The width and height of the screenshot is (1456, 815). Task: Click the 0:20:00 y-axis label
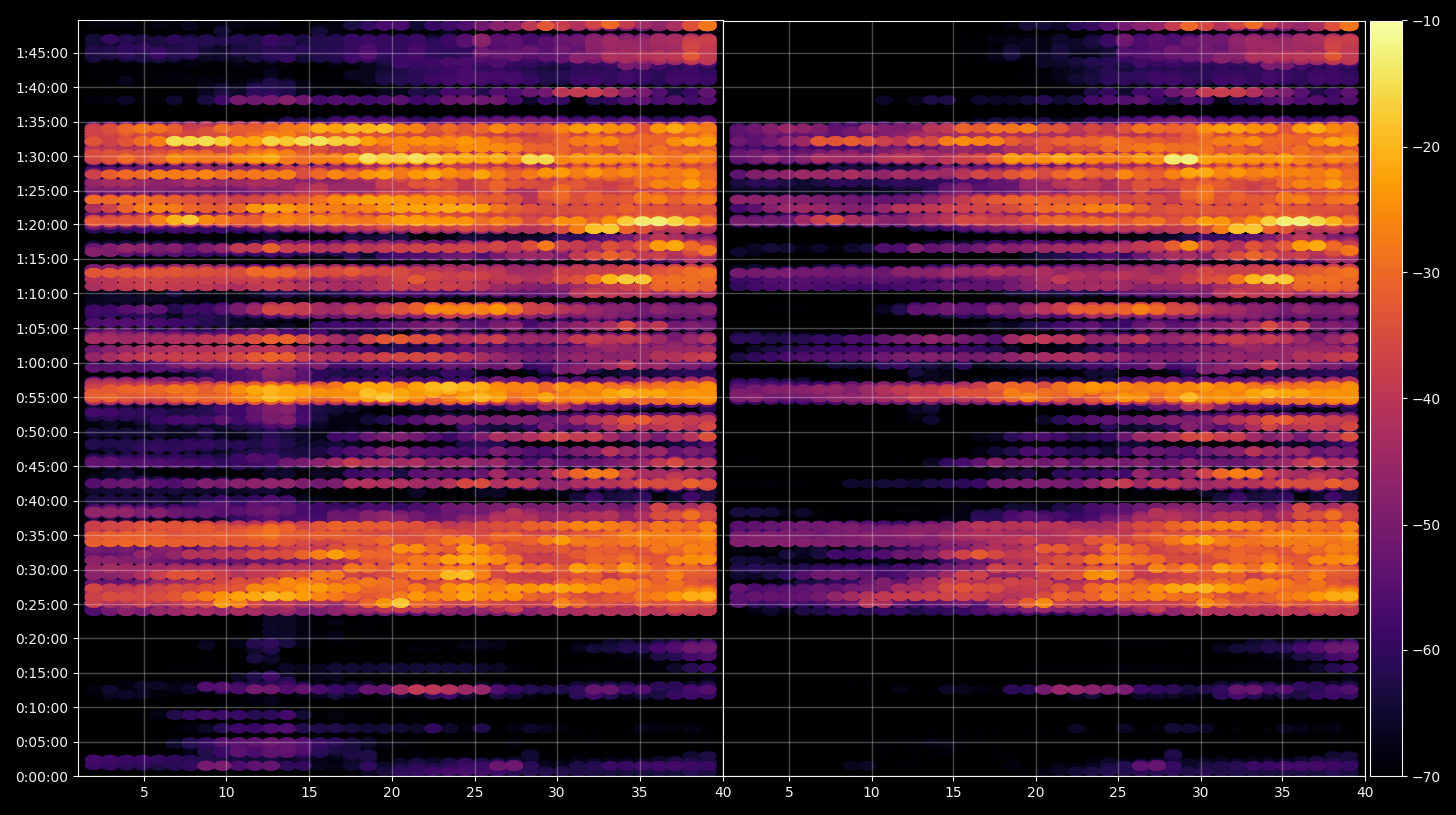(x=42, y=639)
